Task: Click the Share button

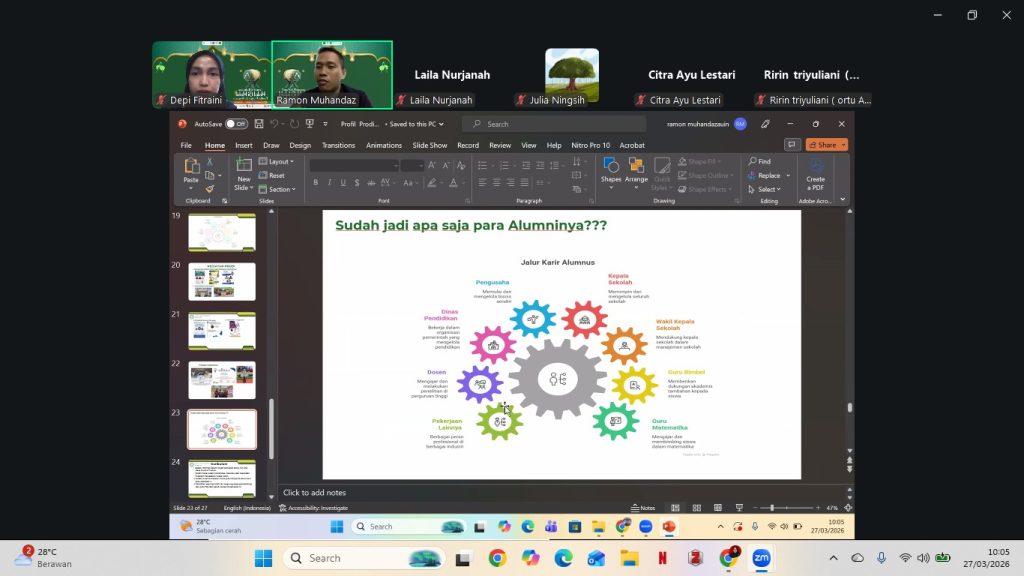Action: 827,145
